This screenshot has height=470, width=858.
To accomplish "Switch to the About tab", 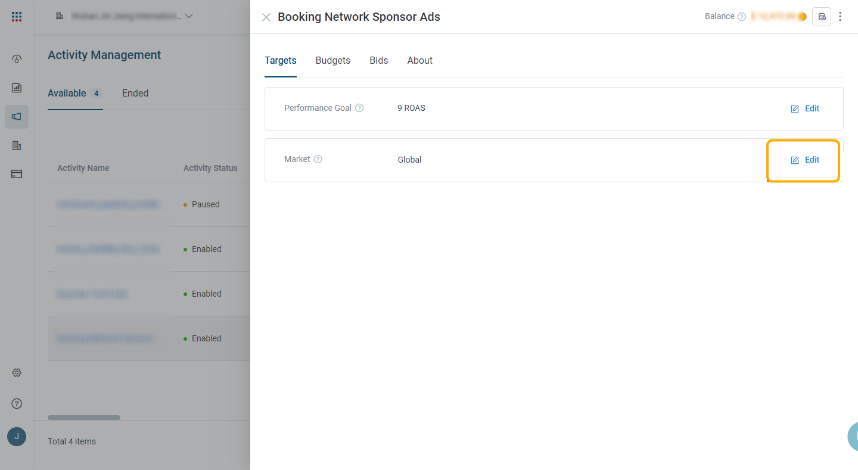I will (420, 61).
